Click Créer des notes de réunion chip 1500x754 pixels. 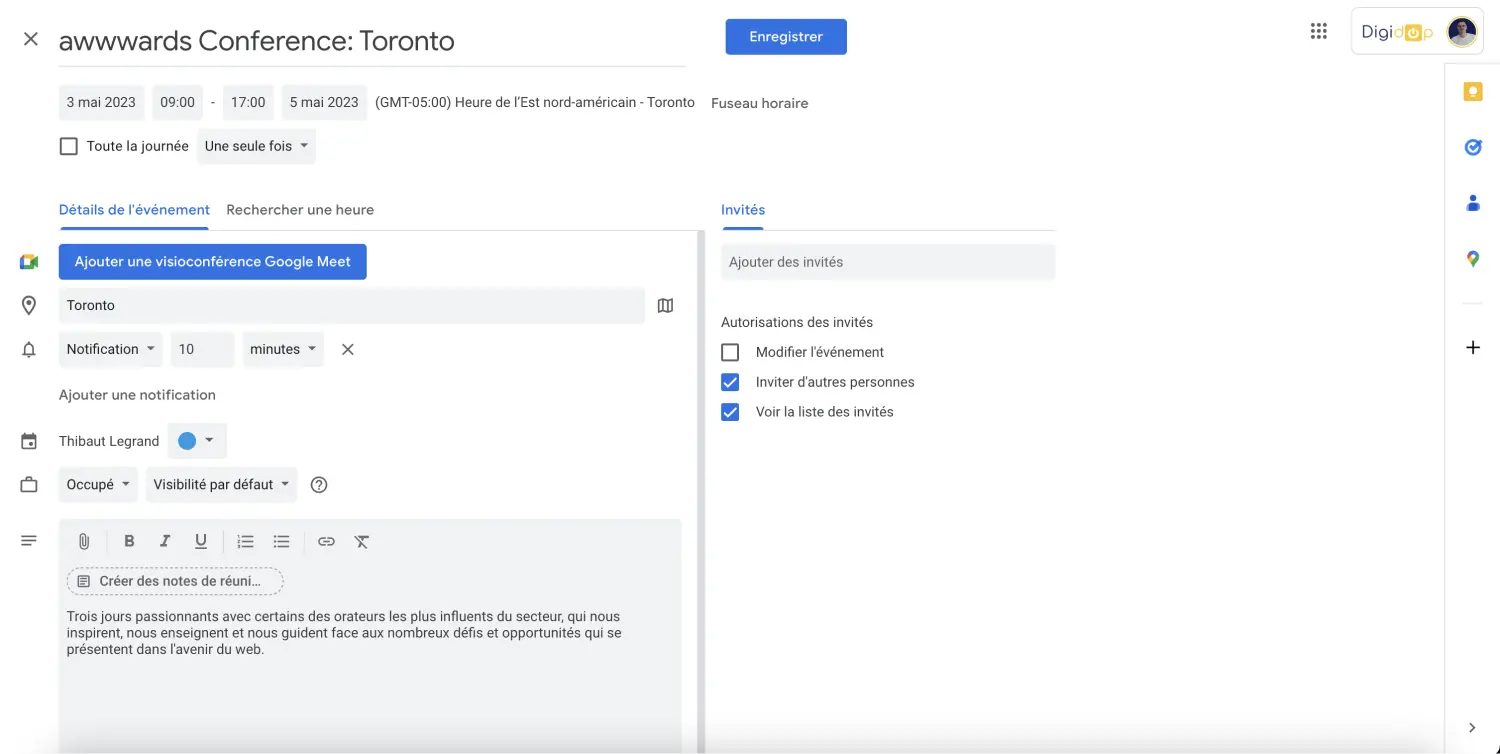[175, 581]
